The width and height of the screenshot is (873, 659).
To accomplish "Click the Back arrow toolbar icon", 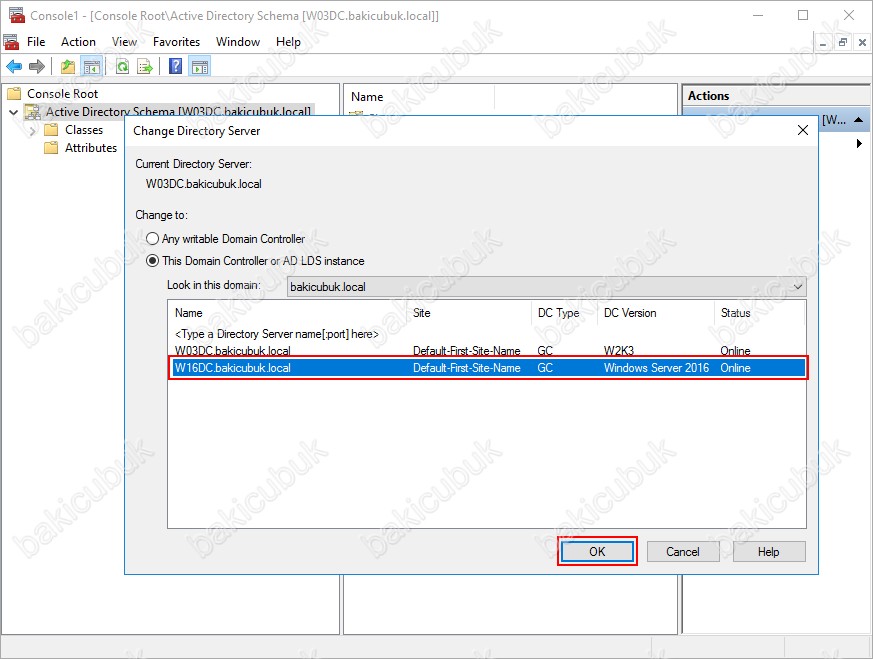I will pyautogui.click(x=14, y=67).
